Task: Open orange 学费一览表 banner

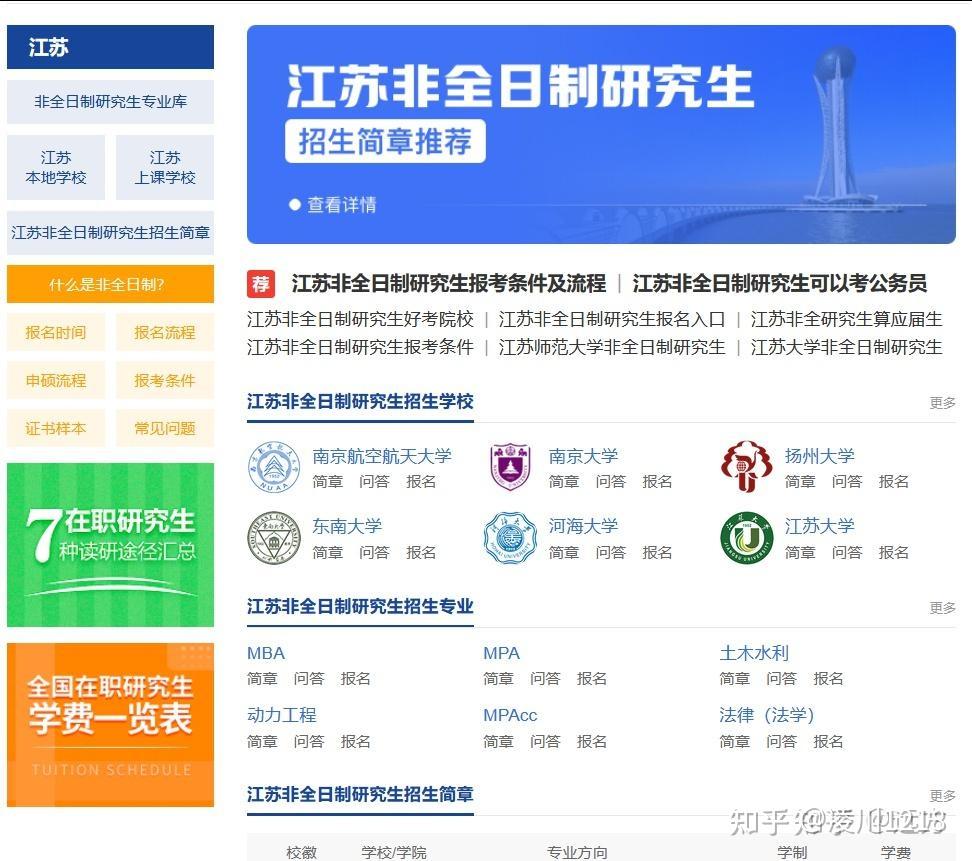Action: pyautogui.click(x=110, y=725)
